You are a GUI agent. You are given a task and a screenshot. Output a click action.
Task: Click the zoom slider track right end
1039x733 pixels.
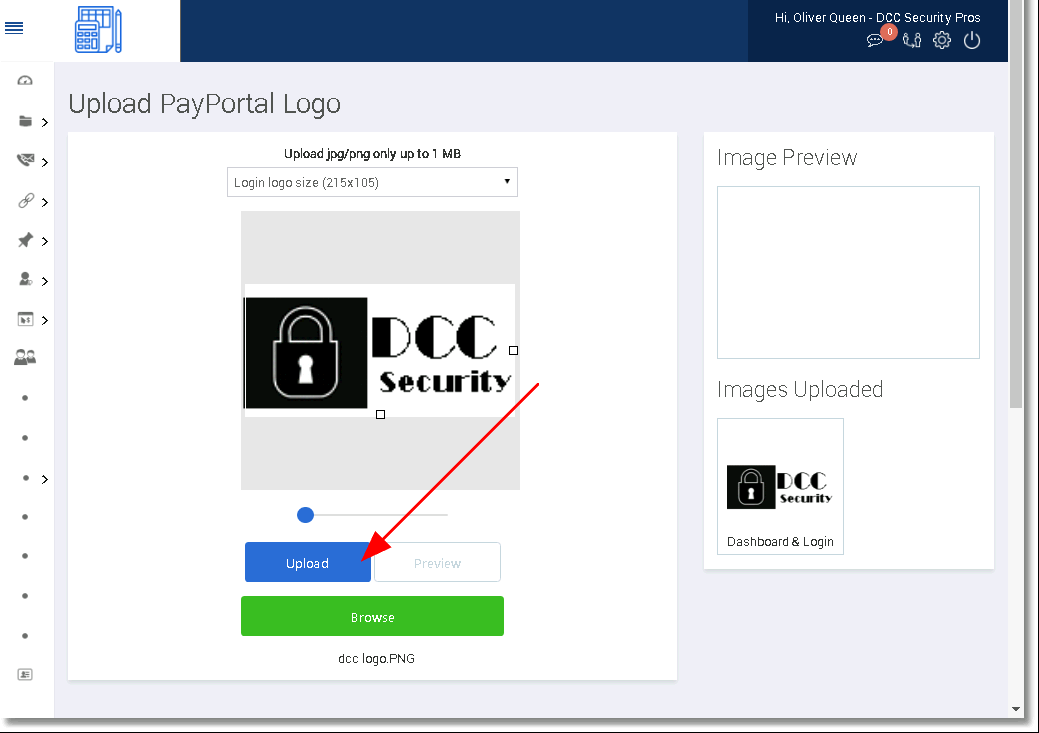[445, 514]
